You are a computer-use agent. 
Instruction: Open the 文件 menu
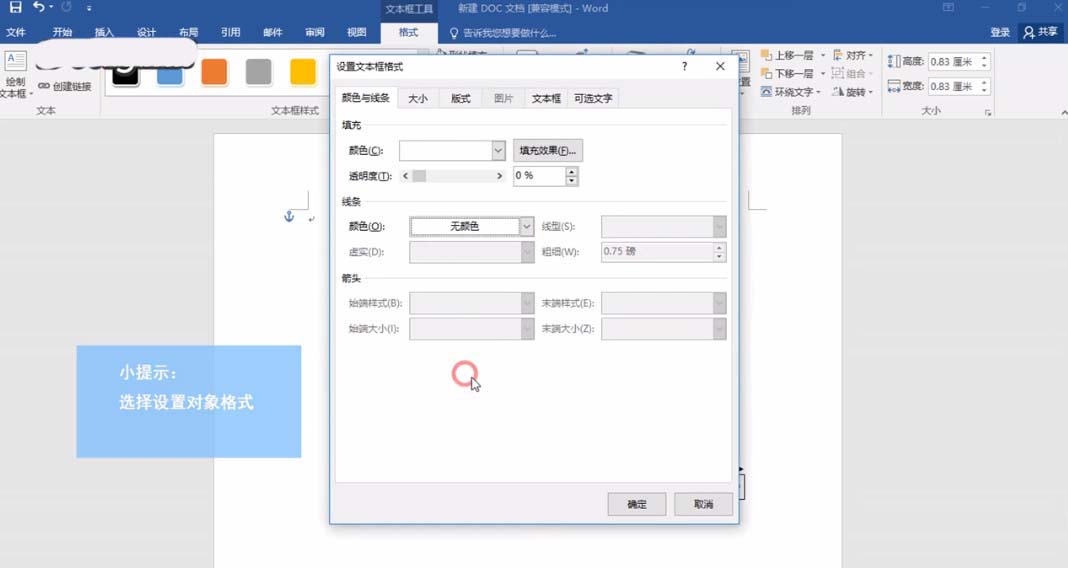point(16,32)
